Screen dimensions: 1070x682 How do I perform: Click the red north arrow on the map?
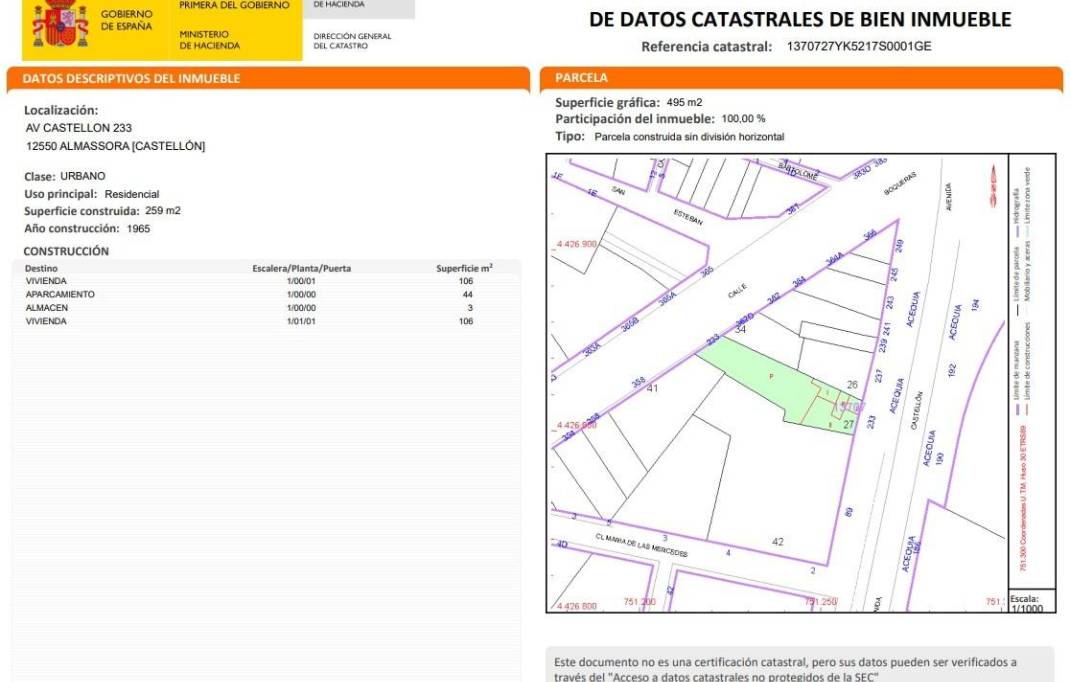pyautogui.click(x=993, y=186)
